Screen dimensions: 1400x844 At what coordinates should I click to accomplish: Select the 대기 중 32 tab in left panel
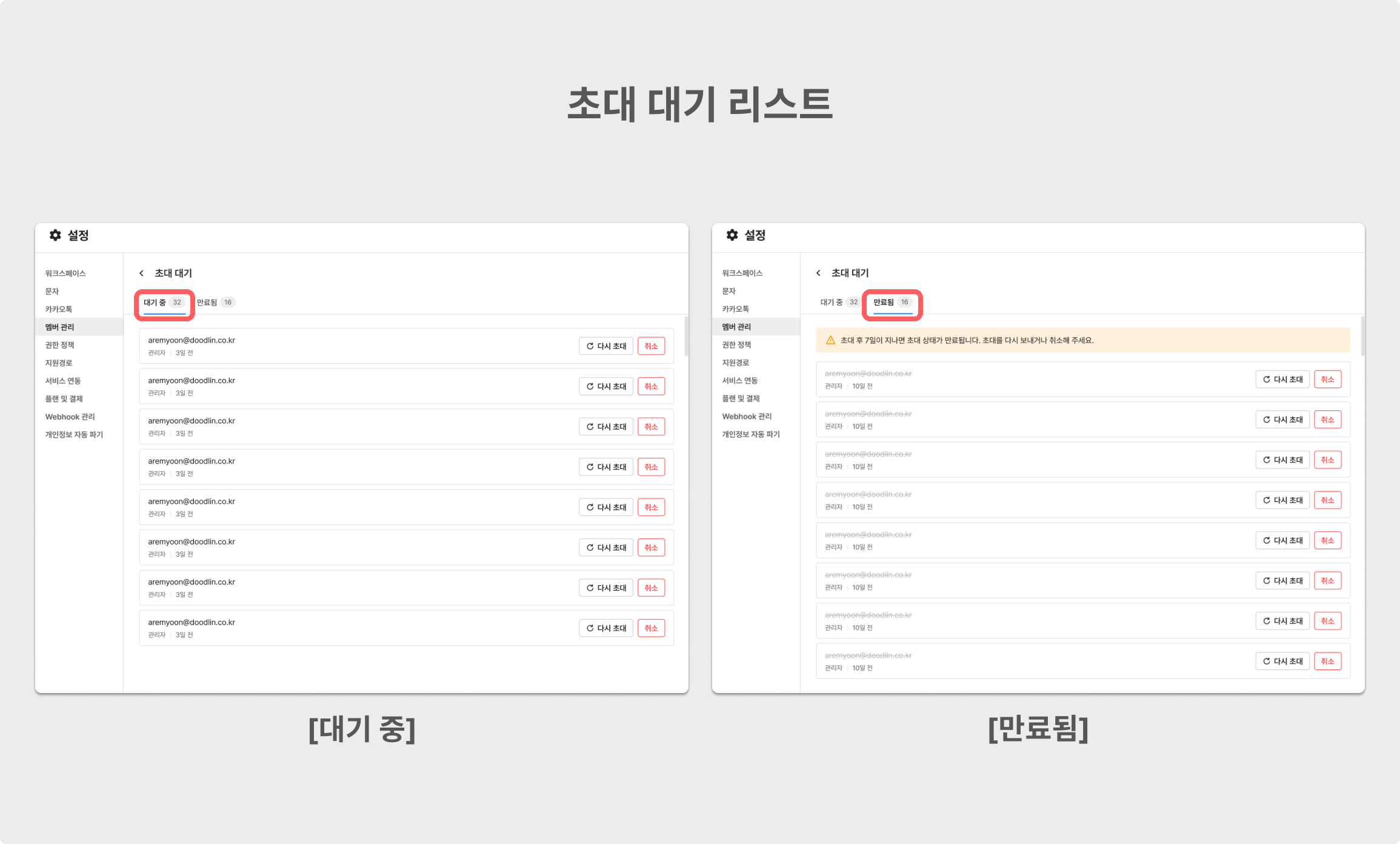pyautogui.click(x=164, y=303)
